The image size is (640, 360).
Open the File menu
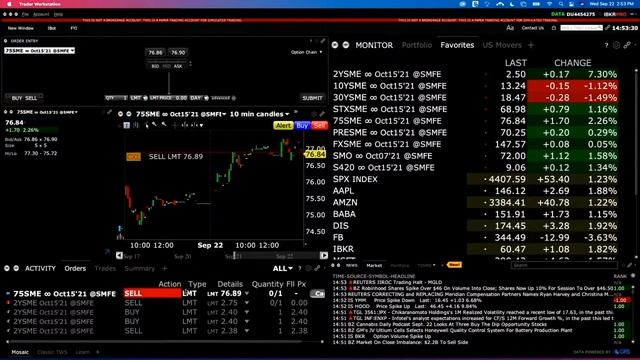pyautogui.click(x=25, y=14)
